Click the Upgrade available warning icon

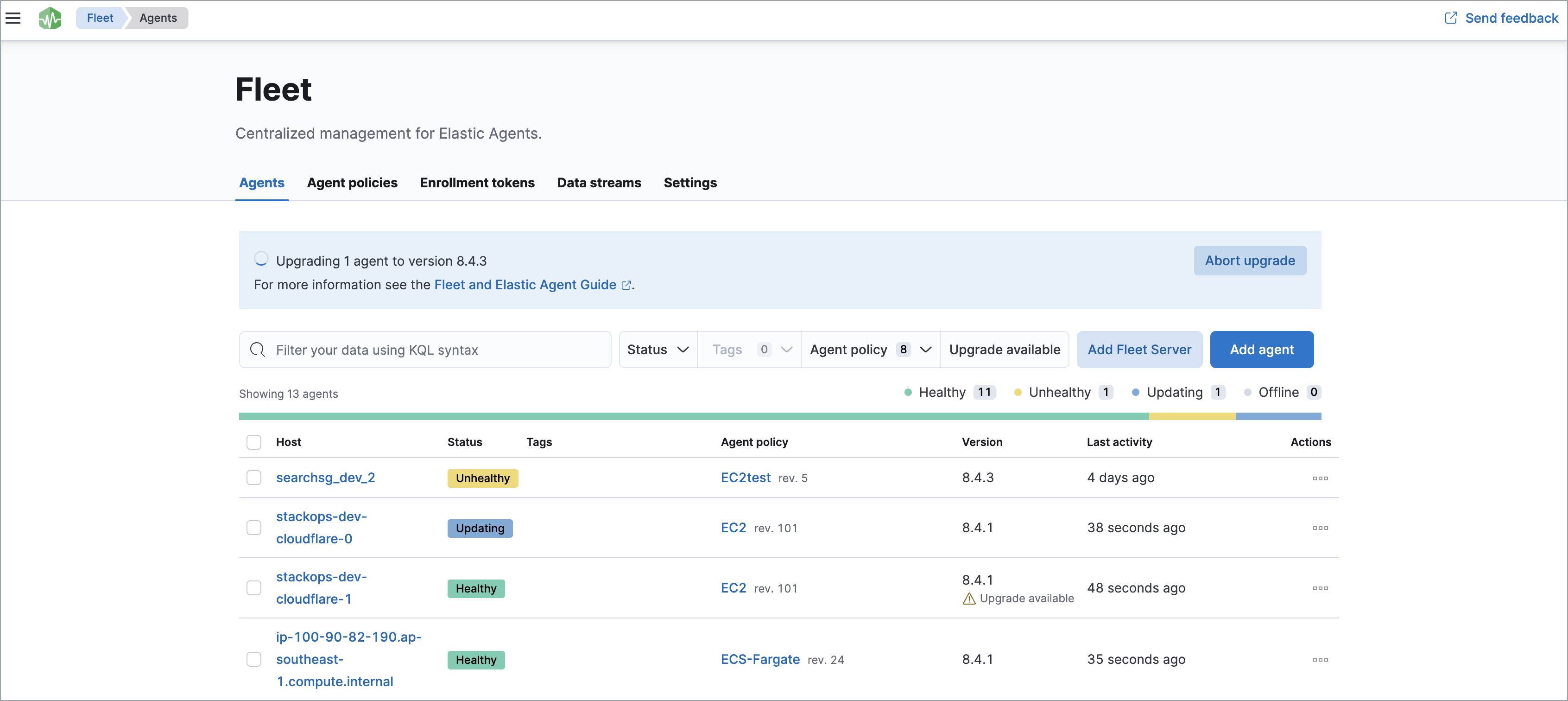[969, 599]
